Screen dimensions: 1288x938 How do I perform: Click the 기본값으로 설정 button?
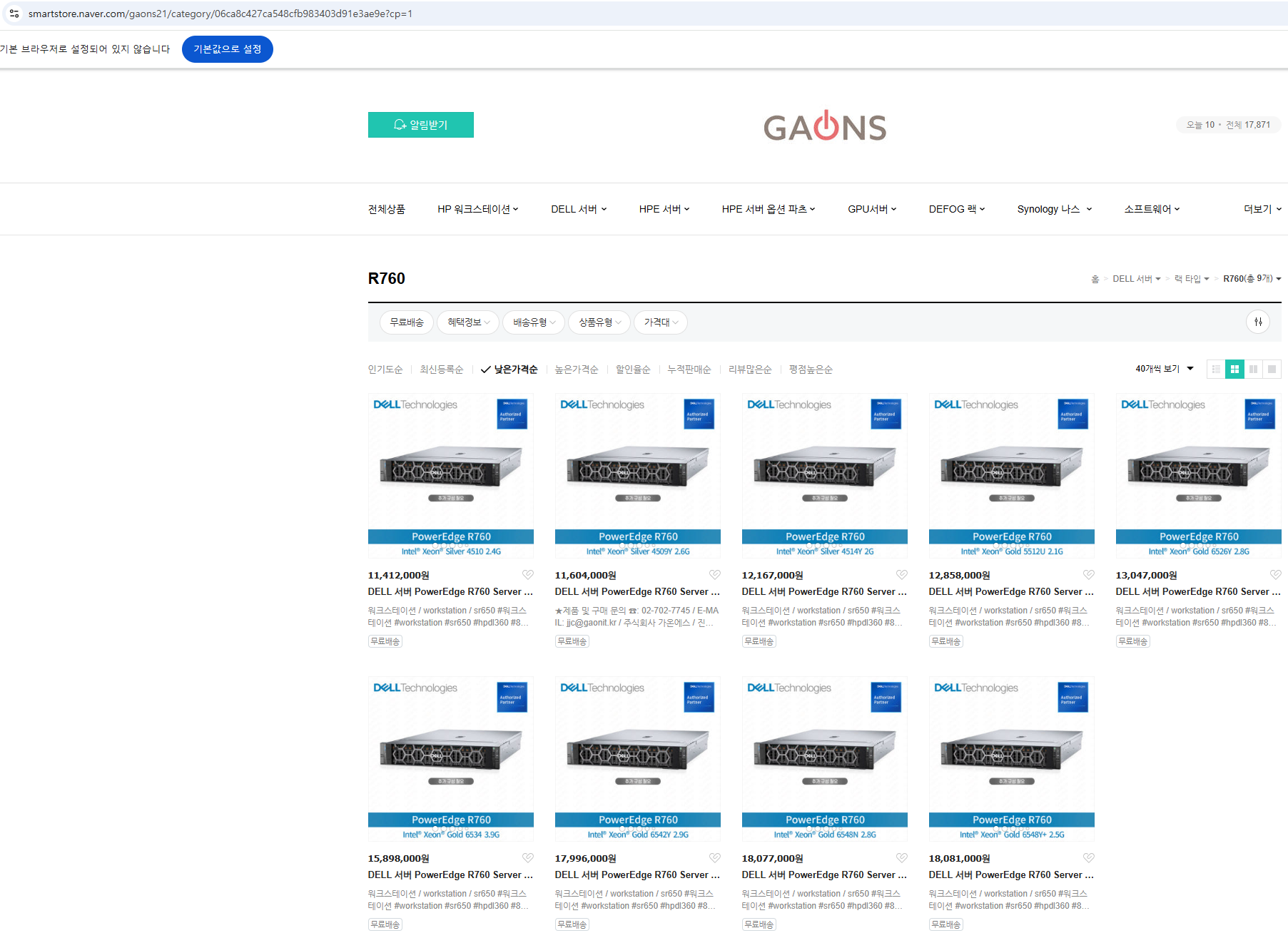click(x=228, y=49)
